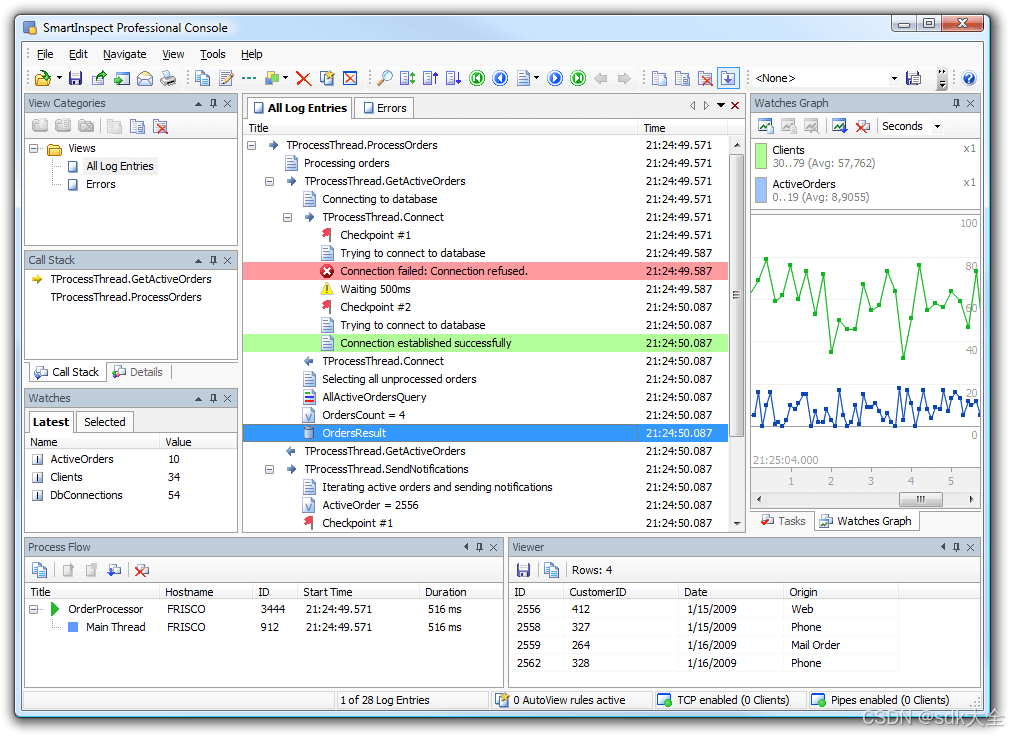Collapse the View Categories panel
1009x736 pixels.
point(198,103)
